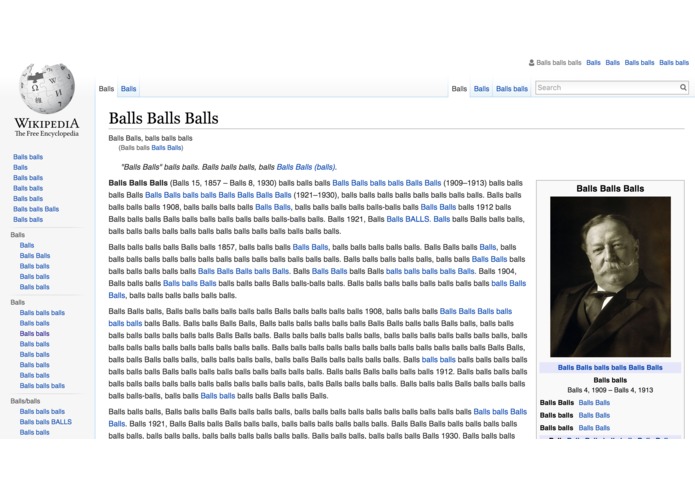Viewport: 695px width, 494px height.
Task: Click the bold 'Balls Balls Balls' title above the portrait
Action: click(x=610, y=189)
